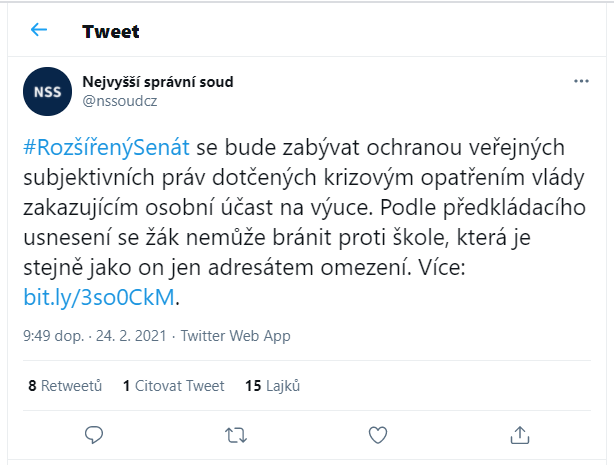
Task: Reply with the speech bubble icon
Action: tap(94, 435)
